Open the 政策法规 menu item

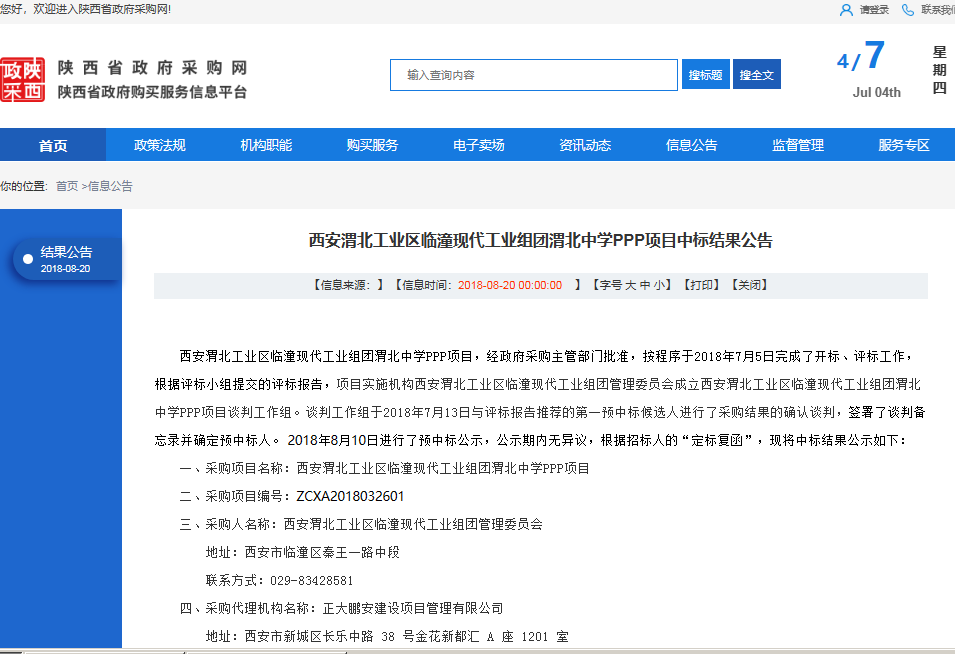click(x=160, y=145)
